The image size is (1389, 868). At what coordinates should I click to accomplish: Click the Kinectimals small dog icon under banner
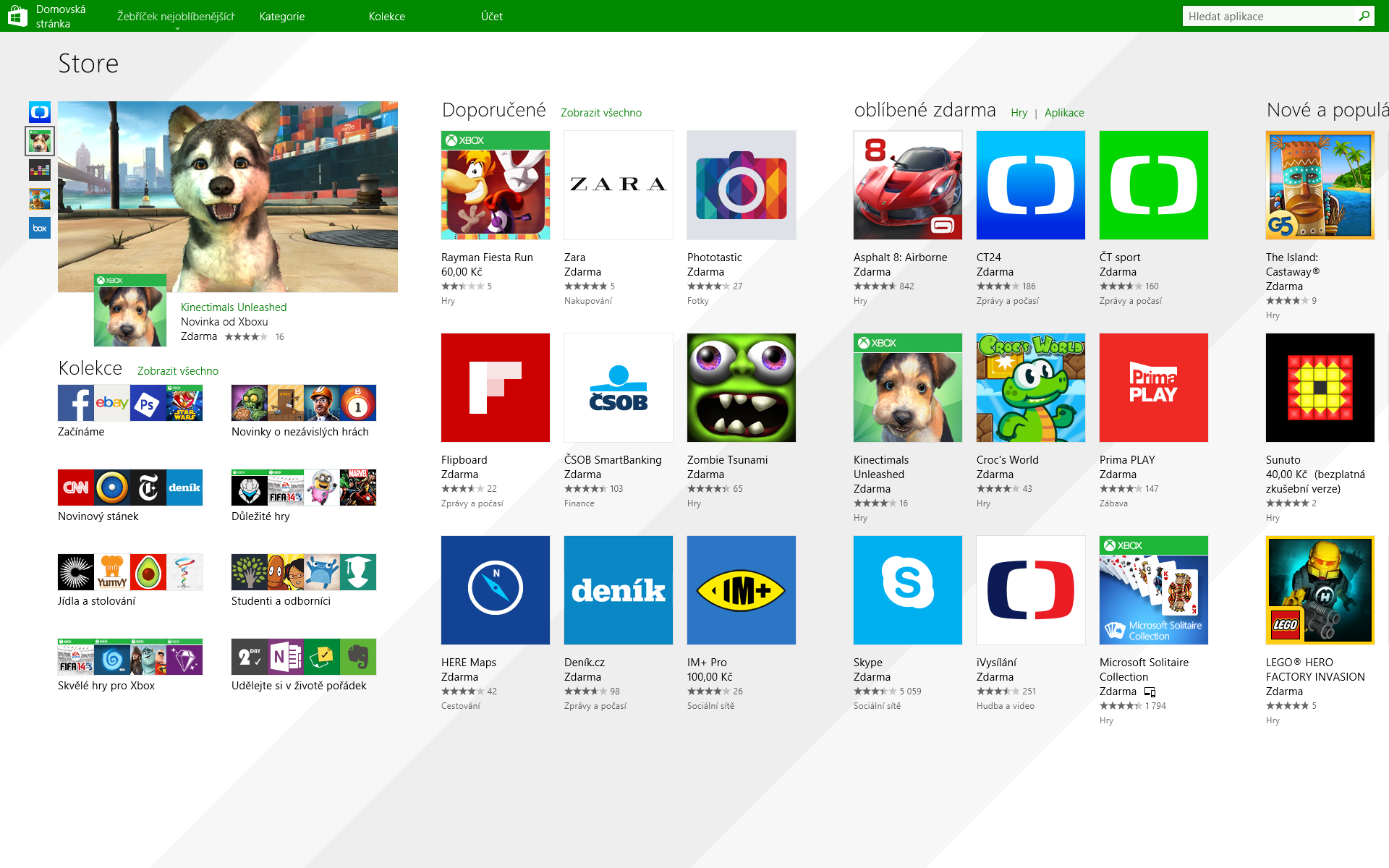[130, 310]
